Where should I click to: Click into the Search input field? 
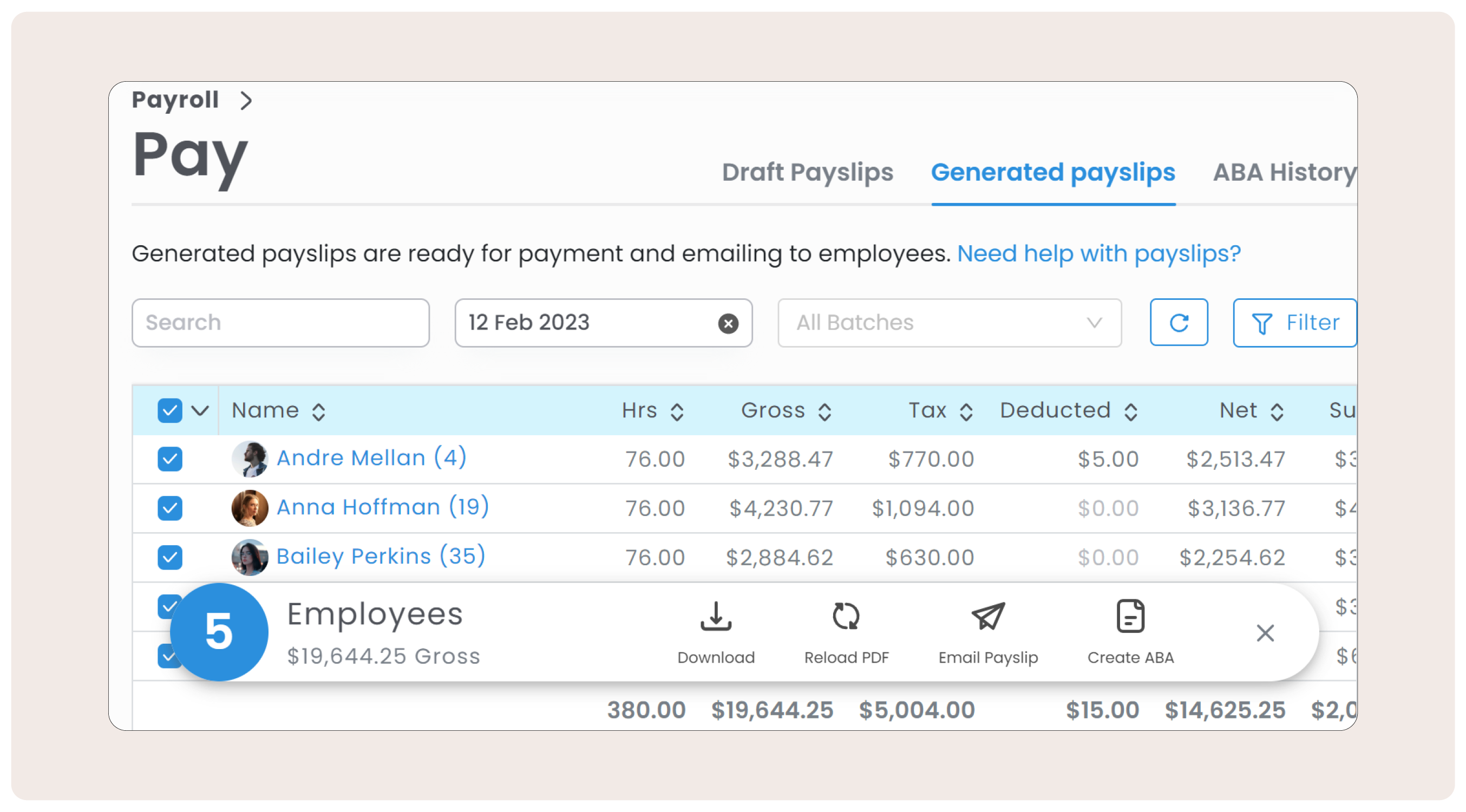tap(280, 323)
